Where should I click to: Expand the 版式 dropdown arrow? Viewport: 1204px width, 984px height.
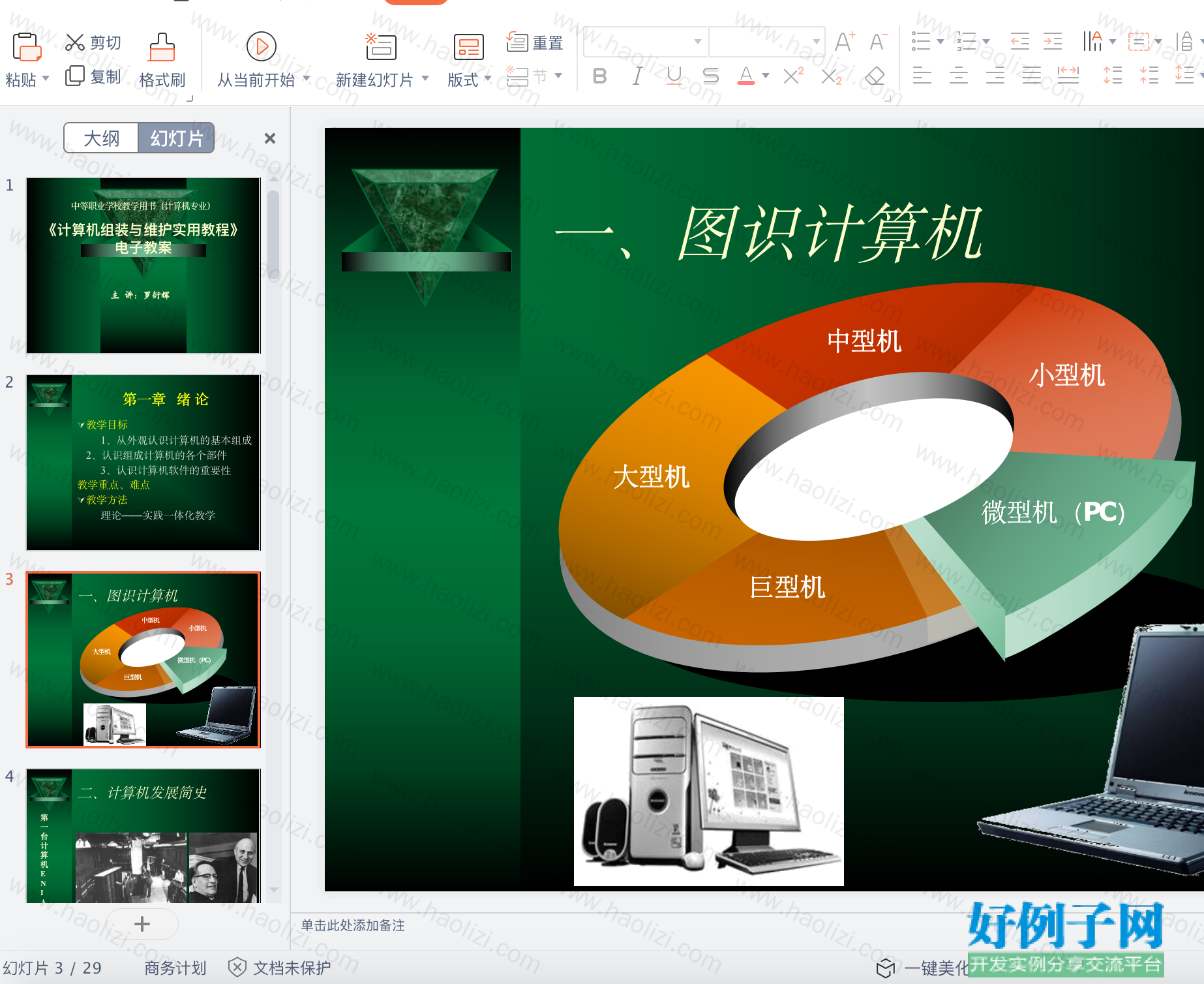click(x=488, y=79)
